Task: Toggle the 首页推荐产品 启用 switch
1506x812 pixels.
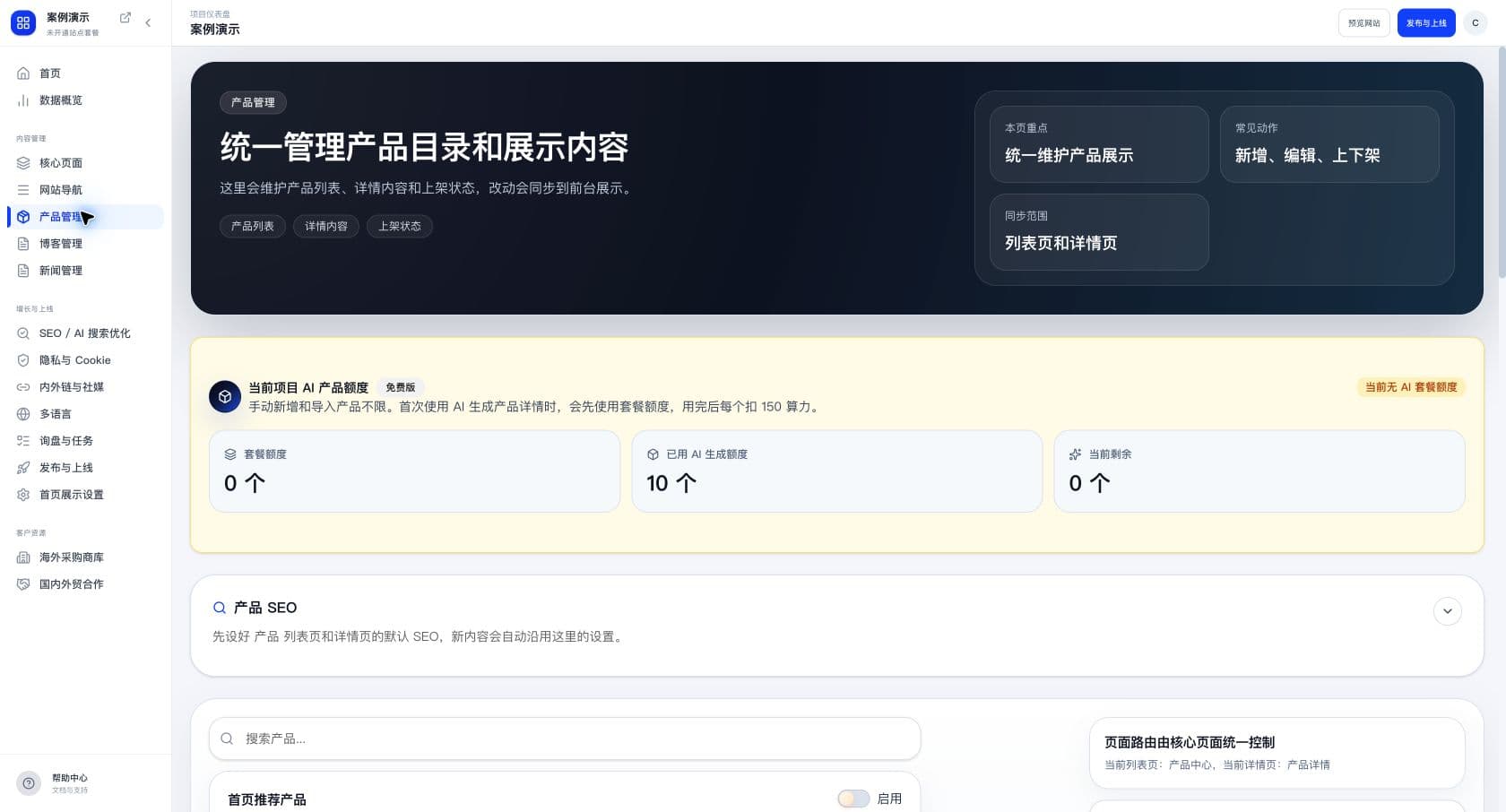Action: [853, 799]
